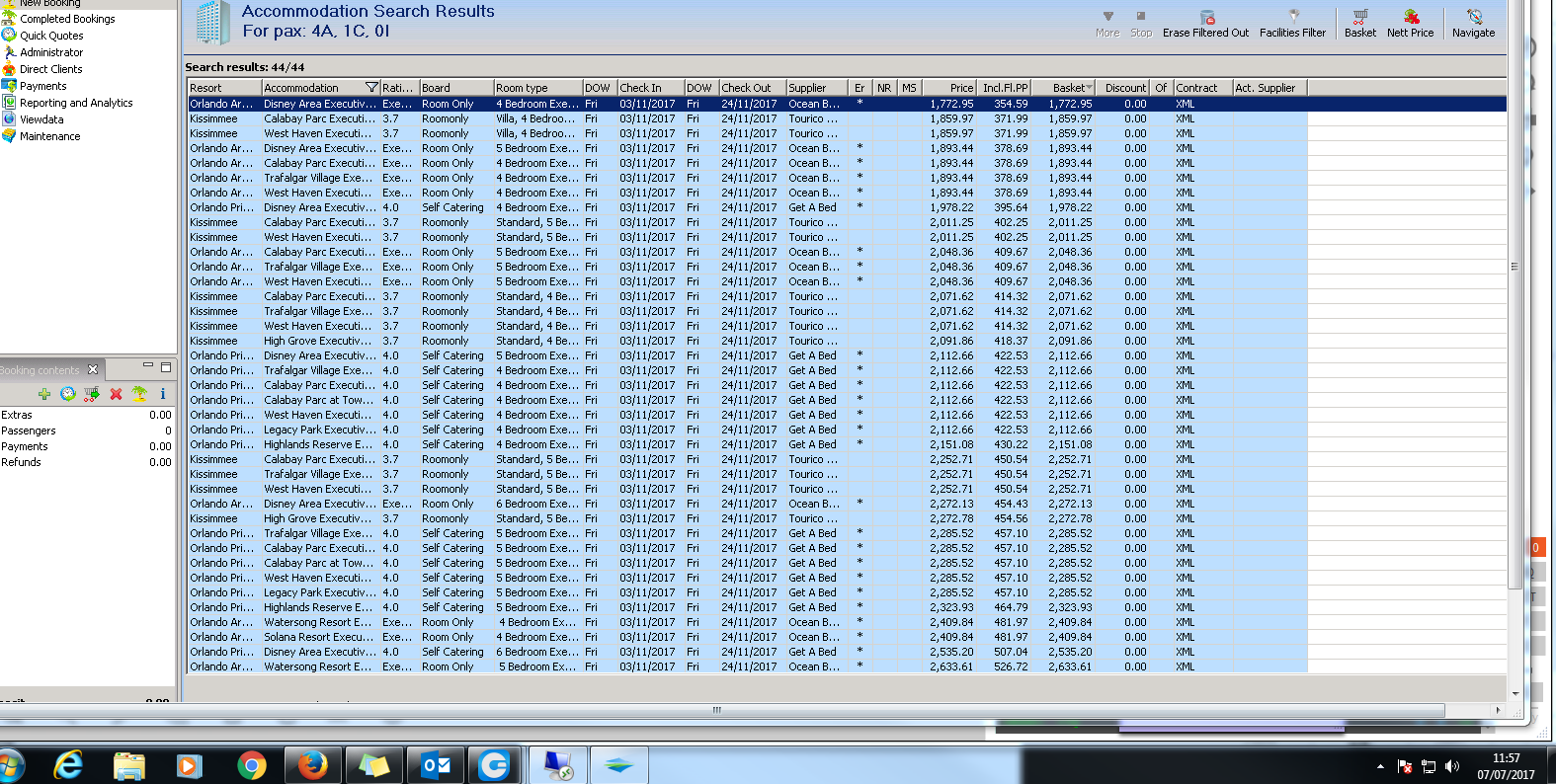Screen dimensions: 1556x784
Task: Click Erase Filtered Out in toolbar
Action: [1205, 25]
